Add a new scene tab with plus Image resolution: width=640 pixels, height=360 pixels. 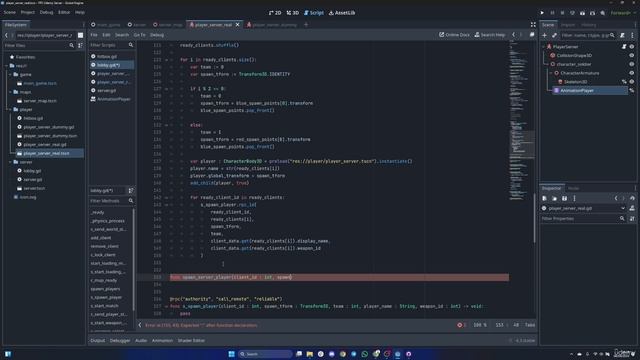pos(306,25)
